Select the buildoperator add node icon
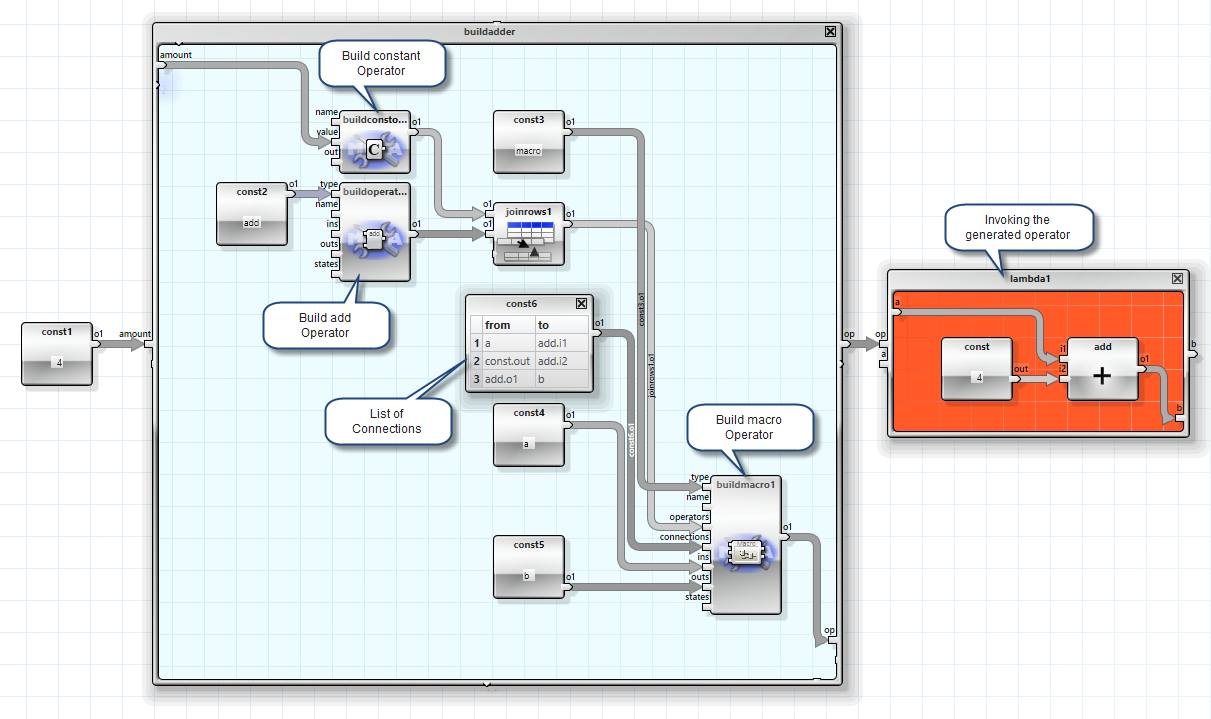Image resolution: width=1211 pixels, height=719 pixels. (374, 239)
